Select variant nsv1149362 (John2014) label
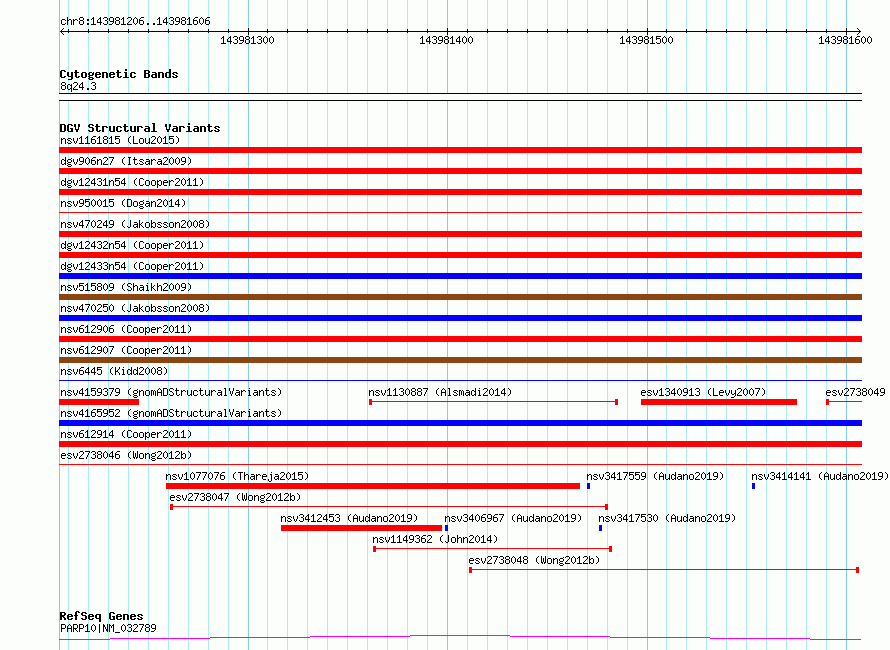 point(435,539)
